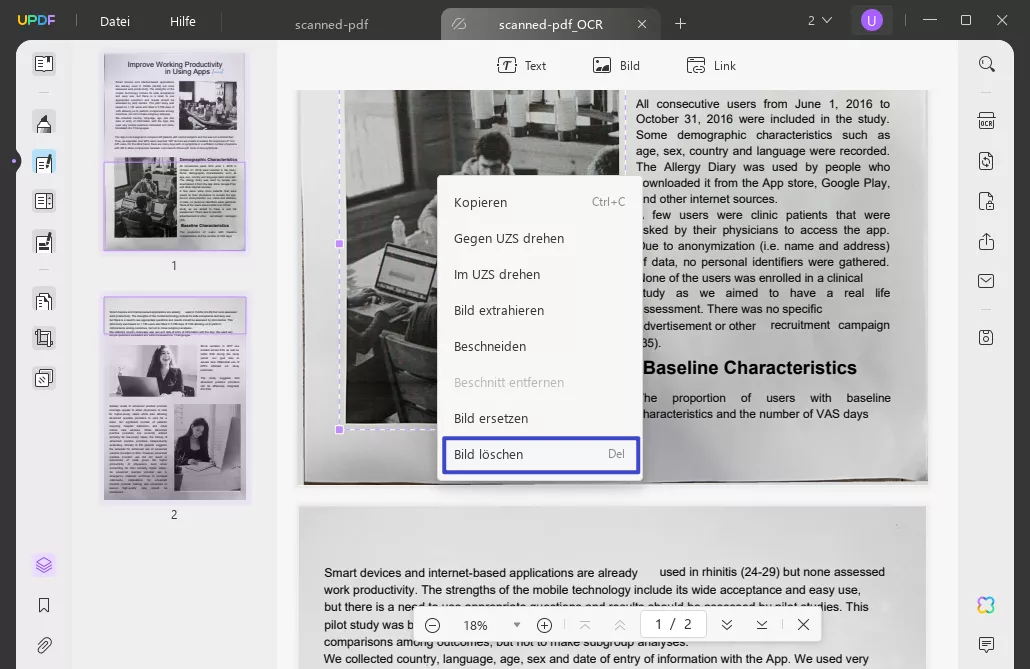Open the Protect PDF tool
The width and height of the screenshot is (1030, 669).
pyautogui.click(x=986, y=200)
